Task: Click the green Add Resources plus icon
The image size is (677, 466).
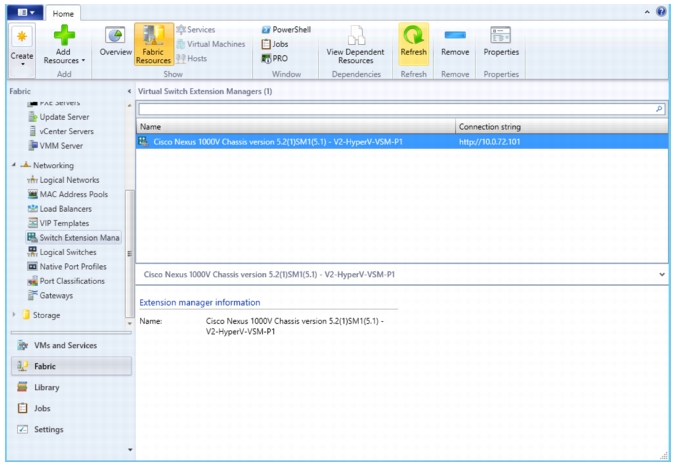Action: tap(64, 35)
